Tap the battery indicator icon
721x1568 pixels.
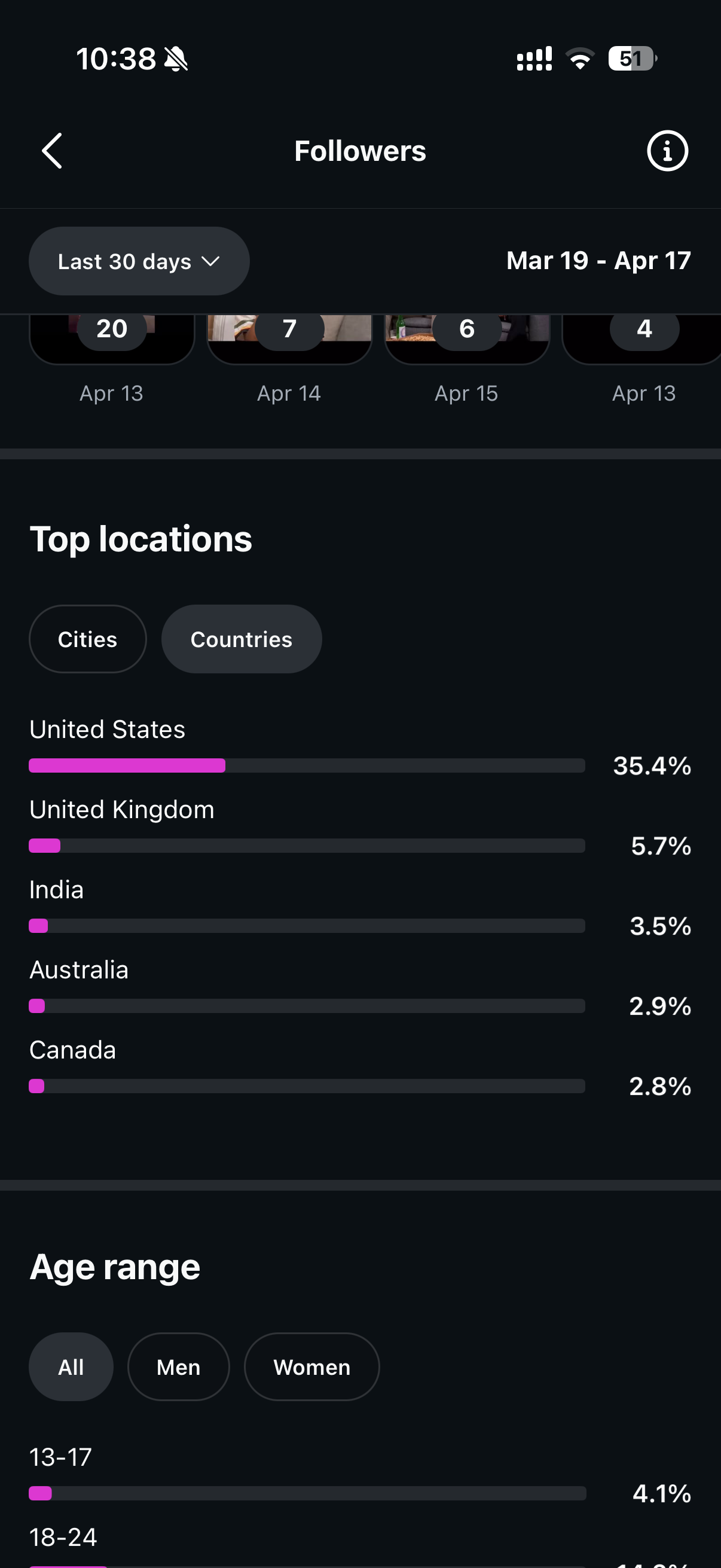pos(632,59)
